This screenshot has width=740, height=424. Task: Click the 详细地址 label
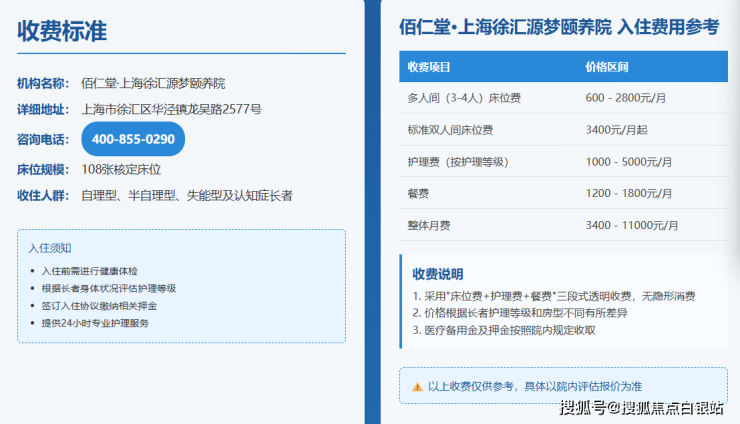[x=43, y=110]
